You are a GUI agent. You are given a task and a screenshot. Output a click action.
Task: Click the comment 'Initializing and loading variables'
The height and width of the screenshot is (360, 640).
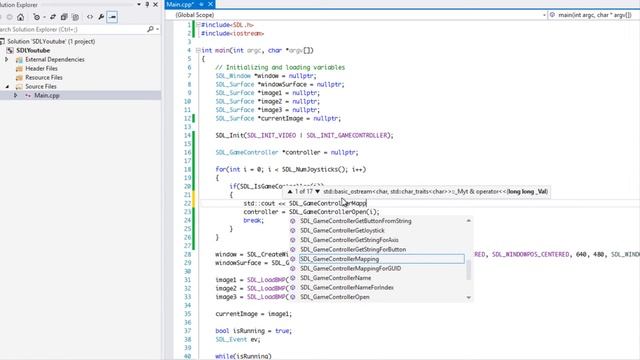pyautogui.click(x=285, y=67)
